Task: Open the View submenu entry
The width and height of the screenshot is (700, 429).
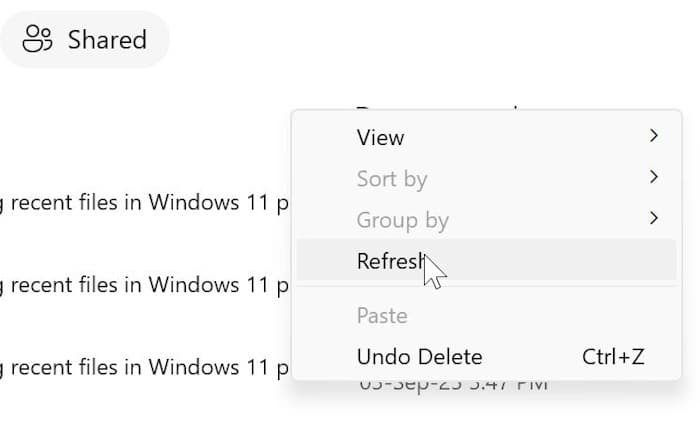Action: coord(380,138)
